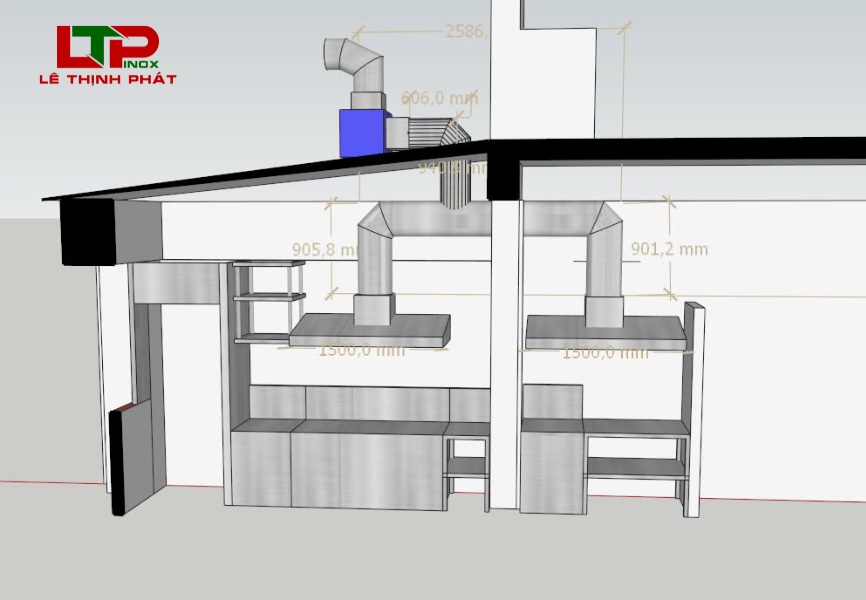Click the Lê Thịnh Phát brand text
866x600 pixels.
[x=107, y=79]
